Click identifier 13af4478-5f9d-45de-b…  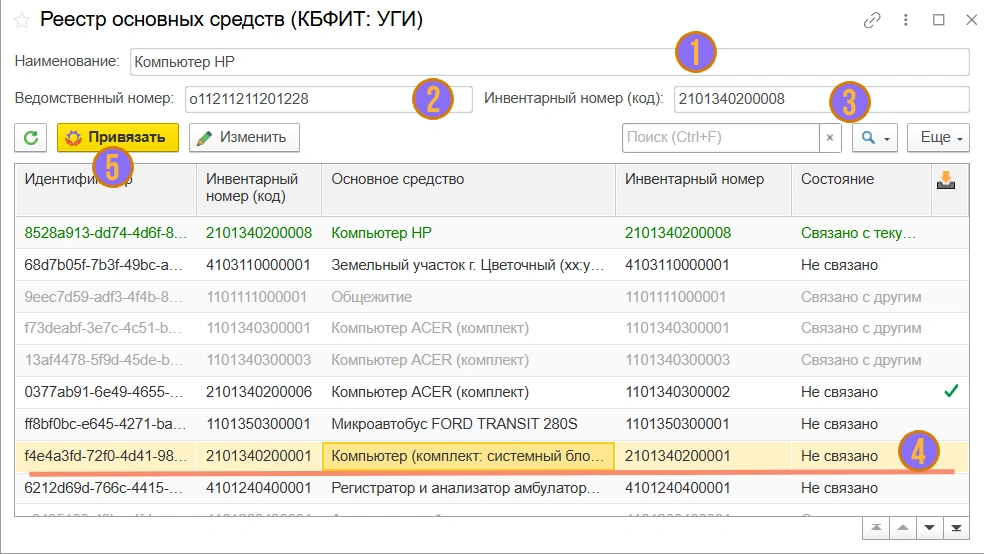(104, 360)
